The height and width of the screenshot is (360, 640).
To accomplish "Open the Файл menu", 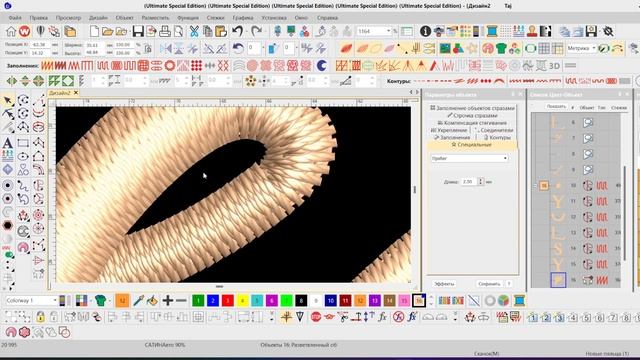I will (15, 18).
